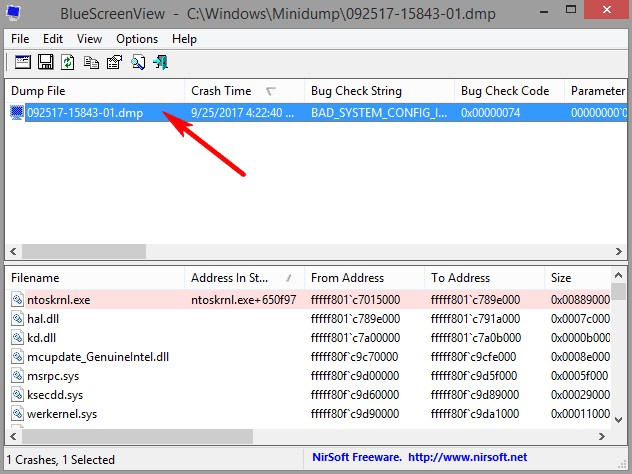Click the lower pane horizontal scrollbar thumb
Screen dimensions: 632x474
(137, 437)
